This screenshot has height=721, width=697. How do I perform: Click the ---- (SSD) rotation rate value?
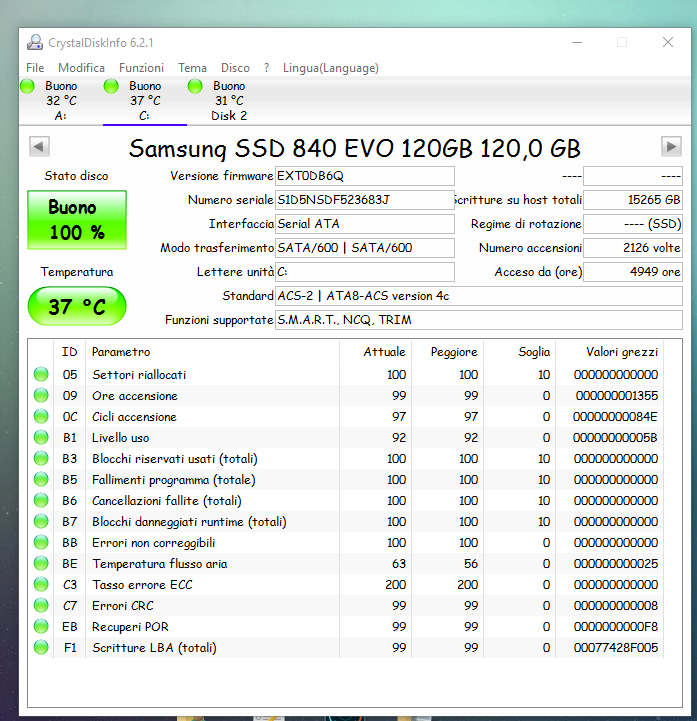tap(633, 224)
